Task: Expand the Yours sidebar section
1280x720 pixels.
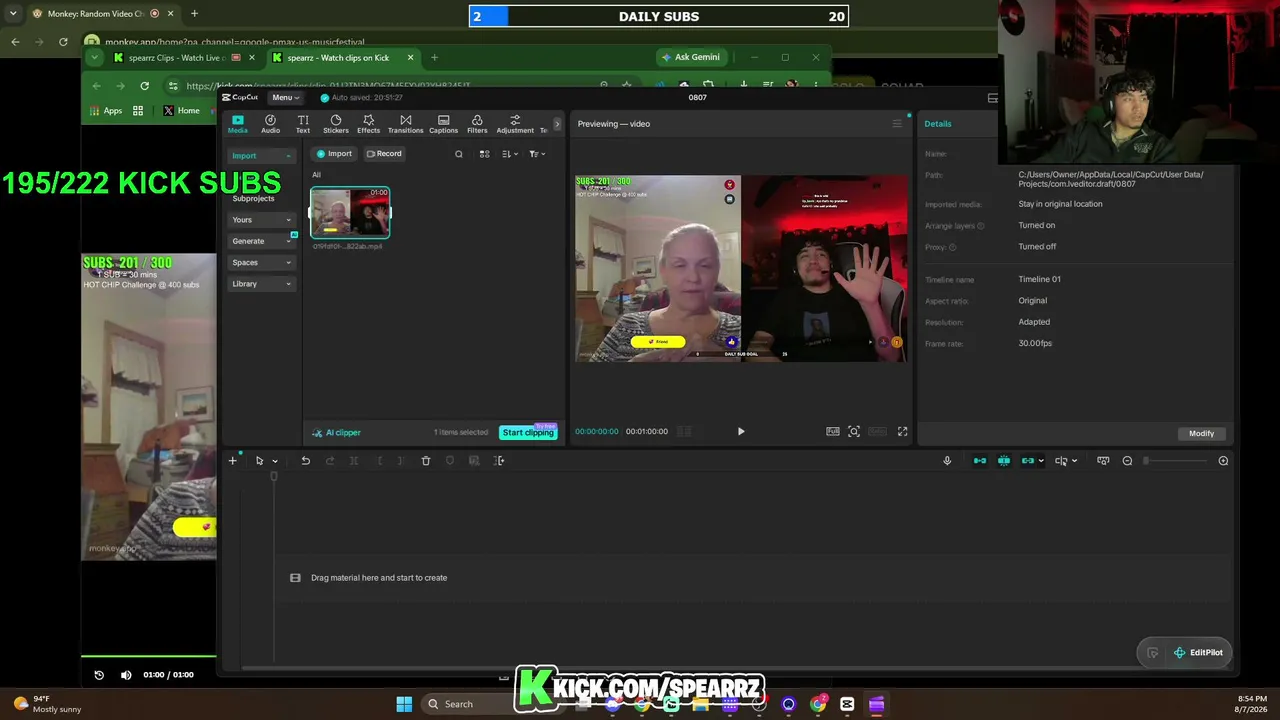Action: tap(261, 220)
